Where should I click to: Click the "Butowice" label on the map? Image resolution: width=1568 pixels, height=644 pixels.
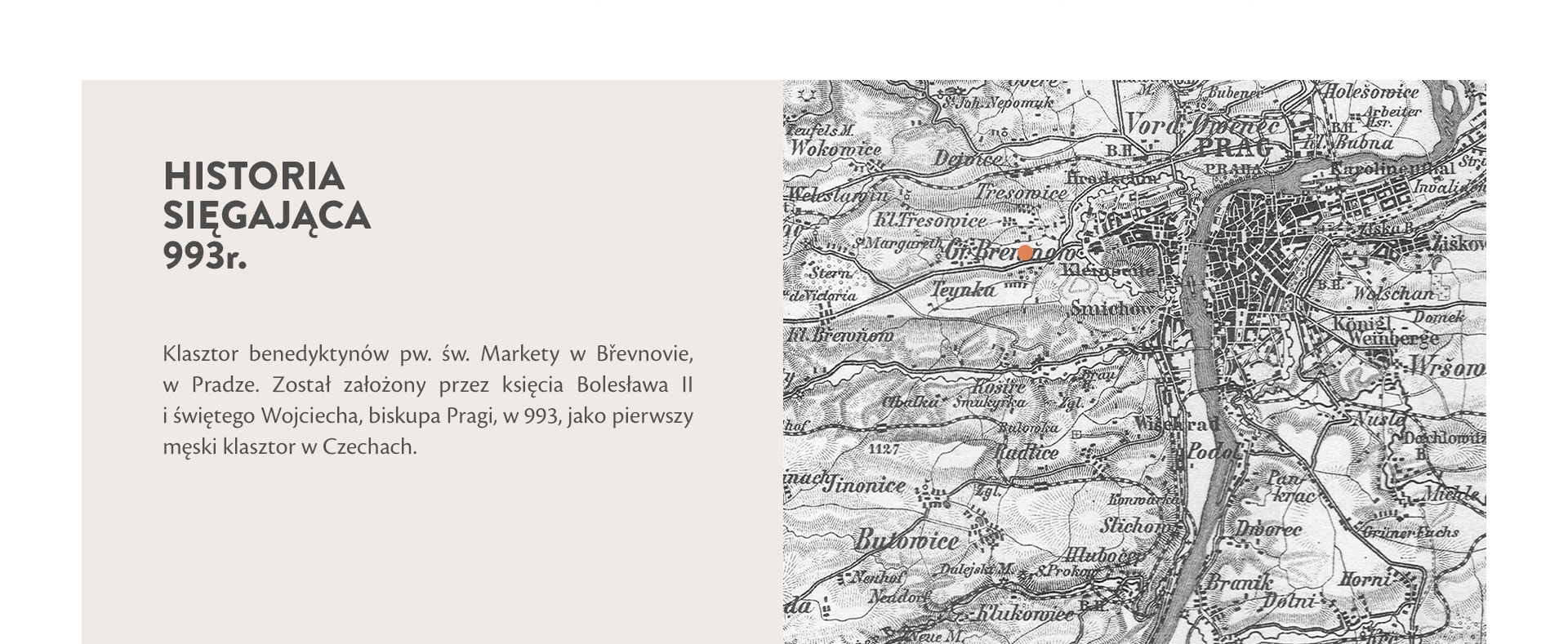(906, 540)
